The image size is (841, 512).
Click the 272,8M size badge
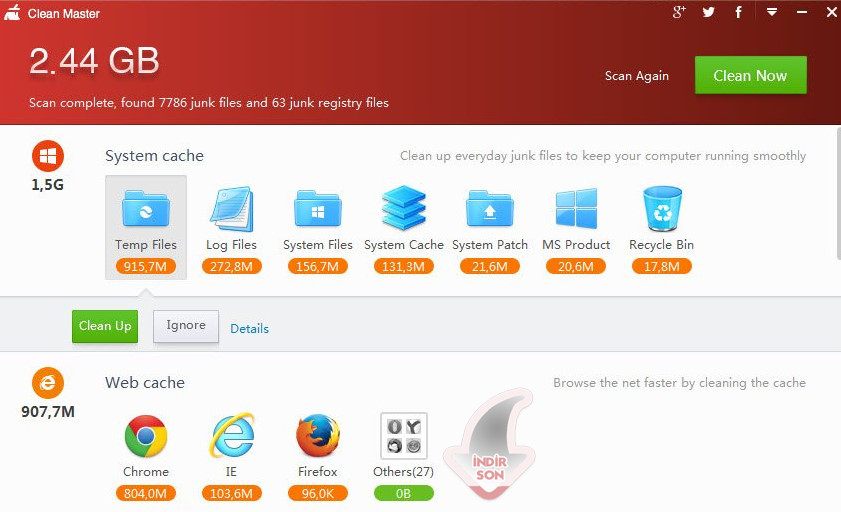232,266
